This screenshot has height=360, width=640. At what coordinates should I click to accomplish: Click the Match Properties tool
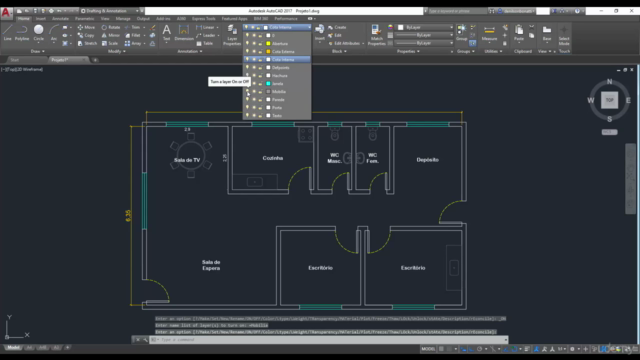pos(376,35)
